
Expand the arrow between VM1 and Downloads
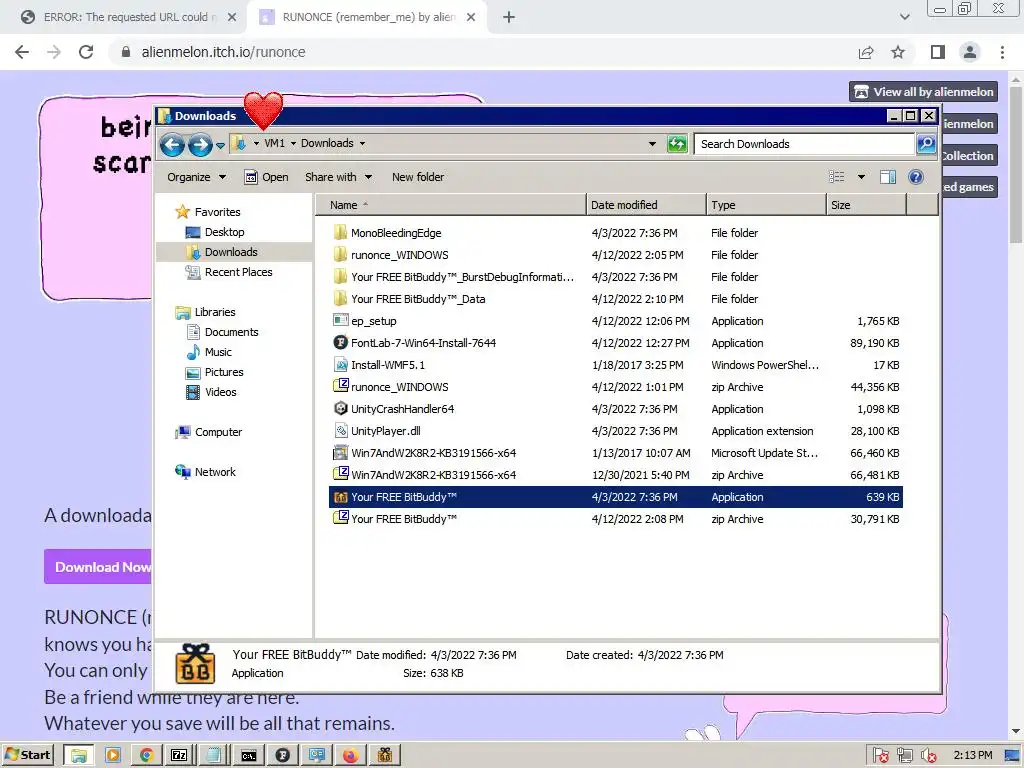pyautogui.click(x=293, y=144)
